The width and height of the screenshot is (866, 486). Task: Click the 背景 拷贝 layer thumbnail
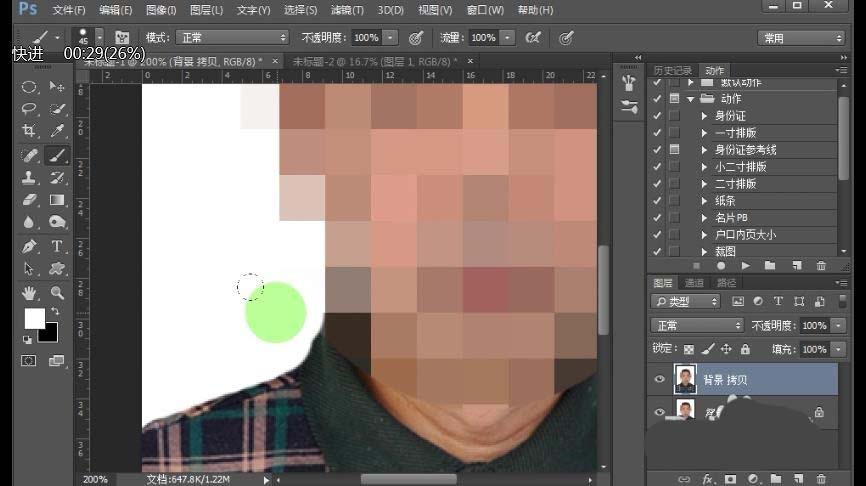[685, 379]
